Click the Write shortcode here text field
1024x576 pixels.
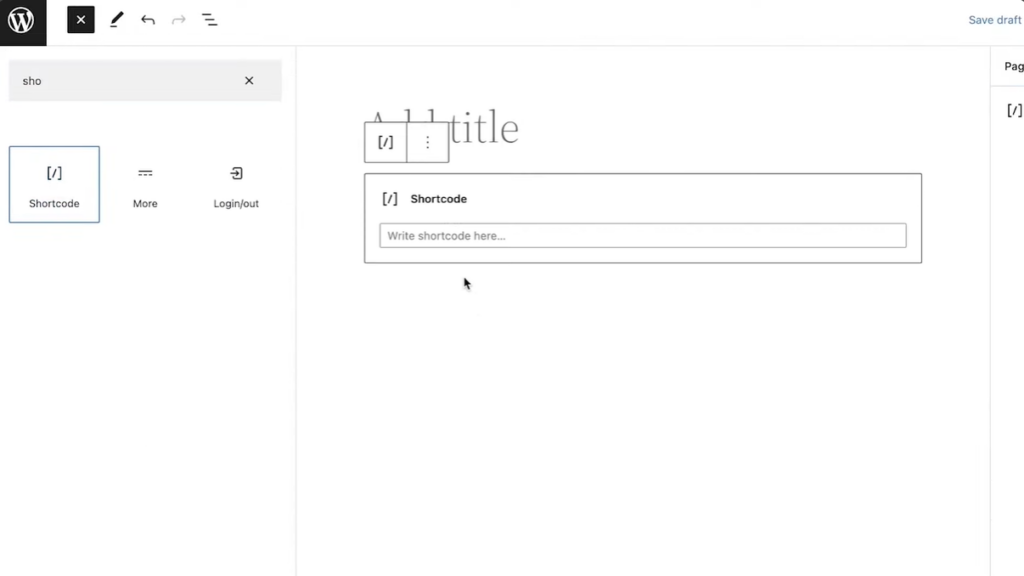click(642, 236)
